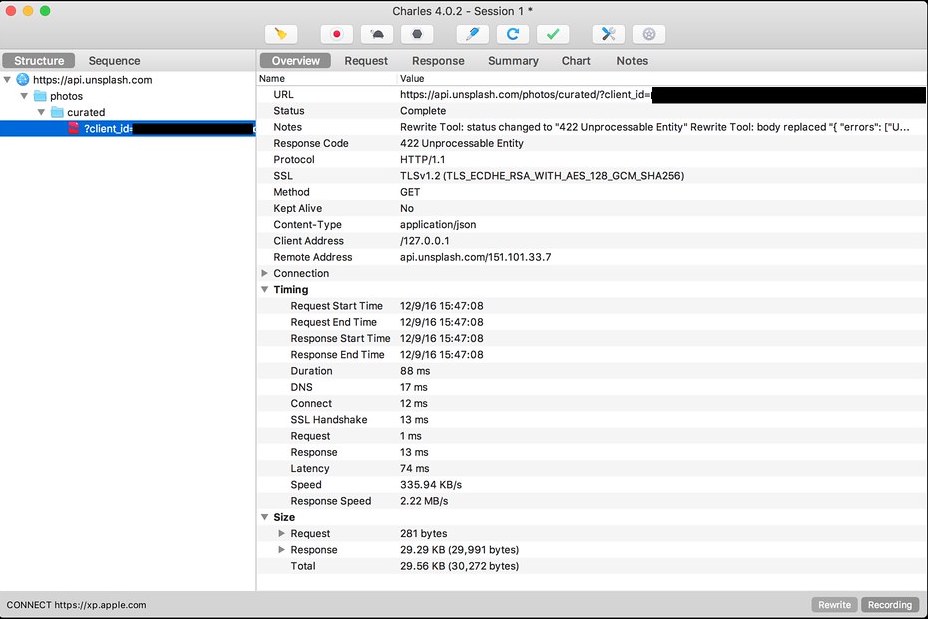Image resolution: width=928 pixels, height=619 pixels.
Task: Collapse the Size section
Action: pos(265,517)
